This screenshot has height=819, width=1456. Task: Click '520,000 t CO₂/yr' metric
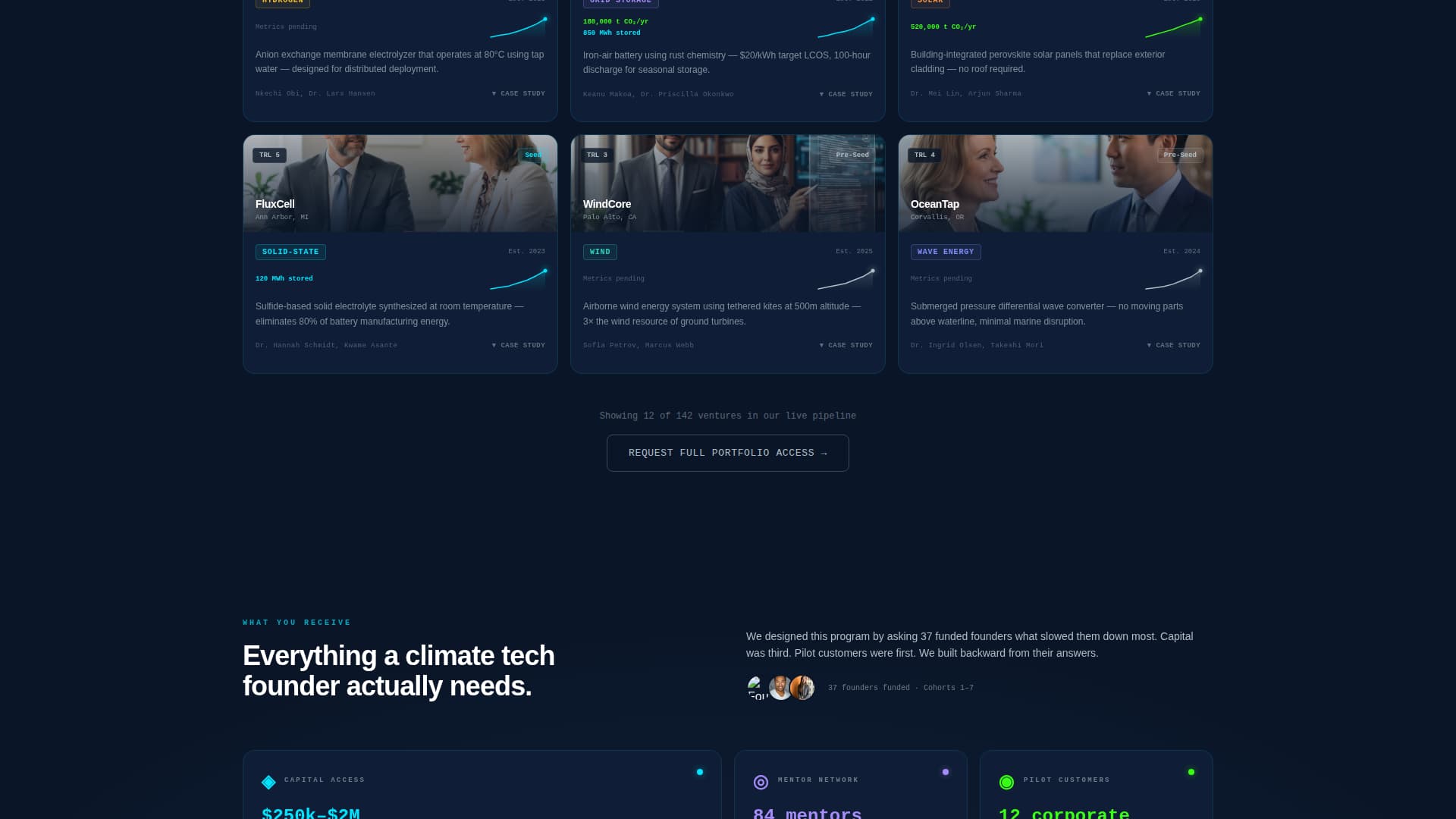tap(943, 27)
